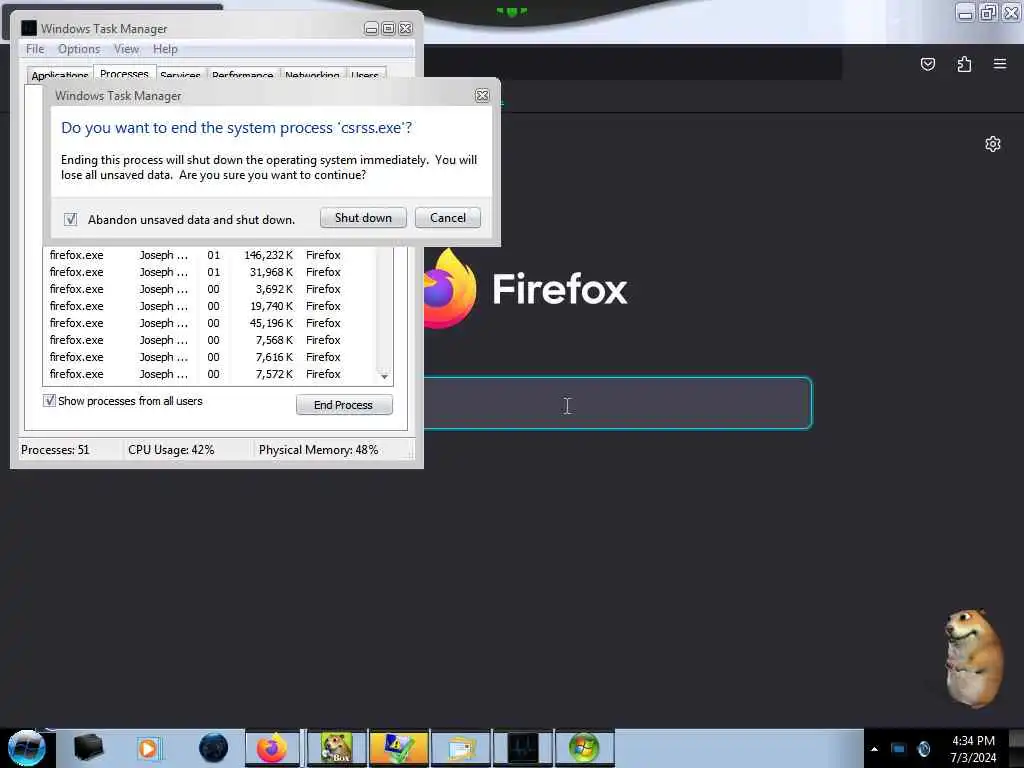Switch to the Performance tab
The height and width of the screenshot is (768, 1024).
[x=242, y=74]
